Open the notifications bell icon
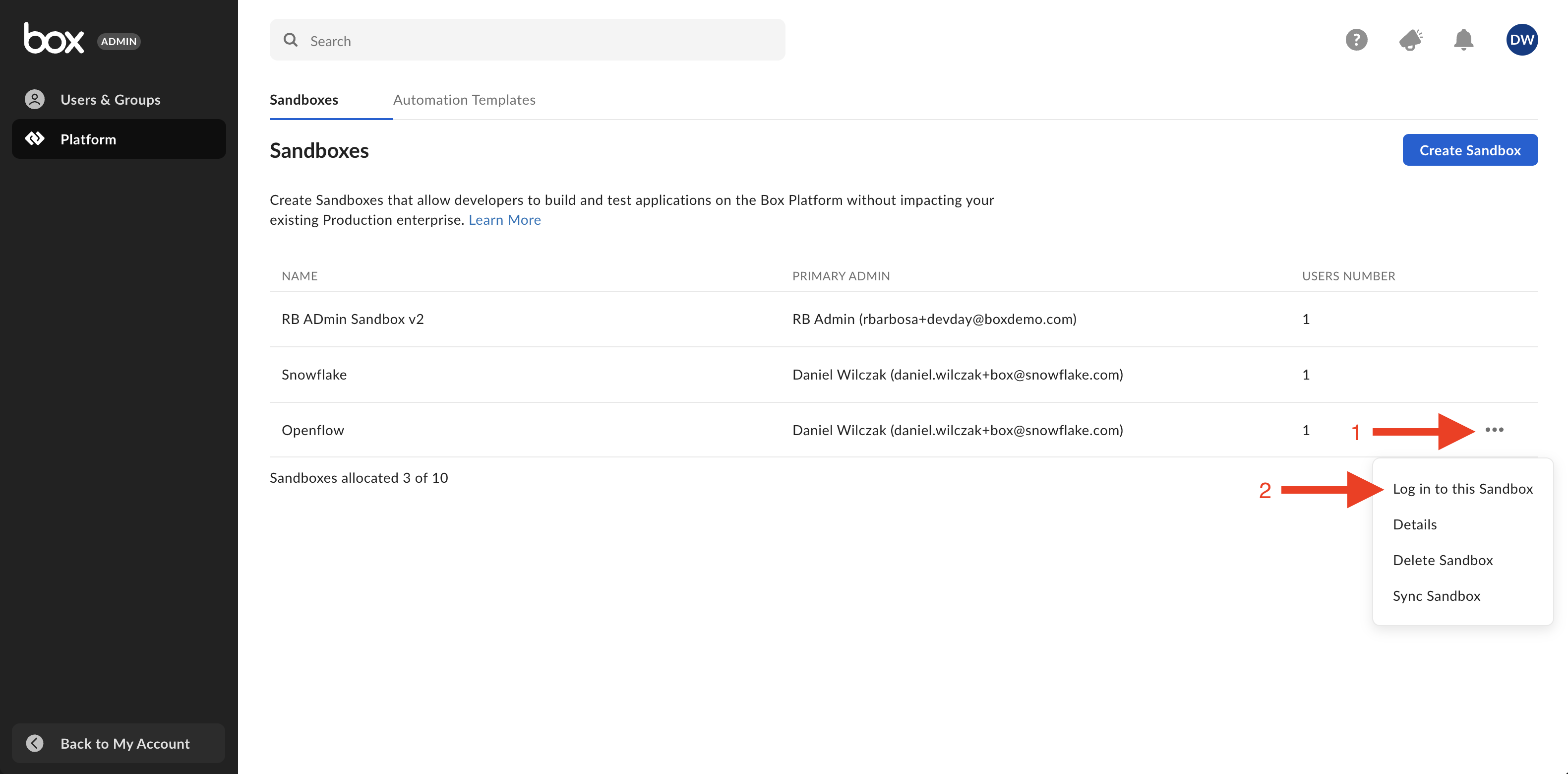Viewport: 1568px width, 774px height. [x=1463, y=40]
